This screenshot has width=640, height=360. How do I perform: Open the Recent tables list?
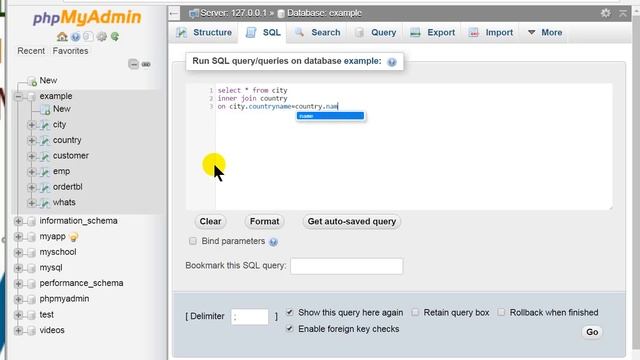click(x=31, y=51)
